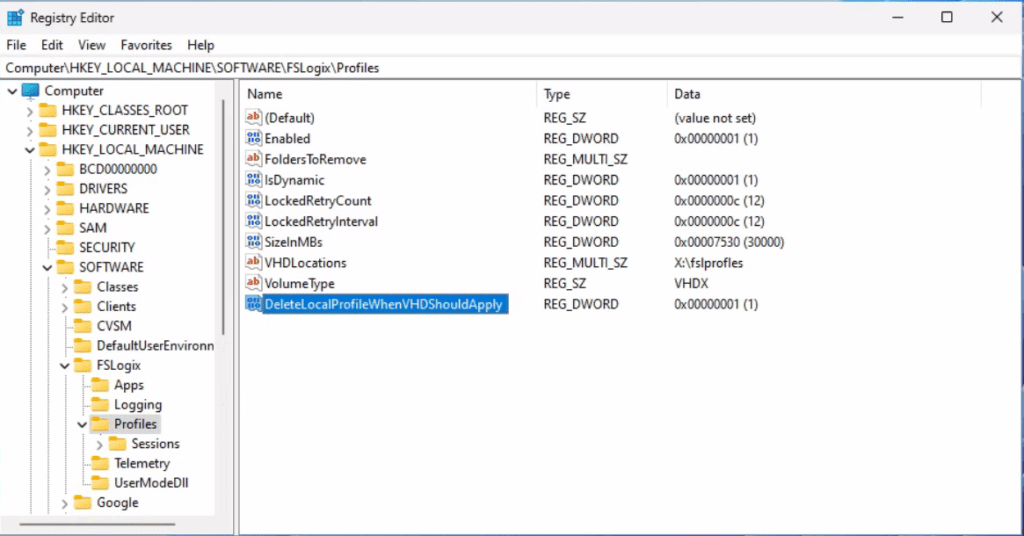The image size is (1024, 536).
Task: Click the Registry Editor app icon in title bar
Action: [15, 18]
